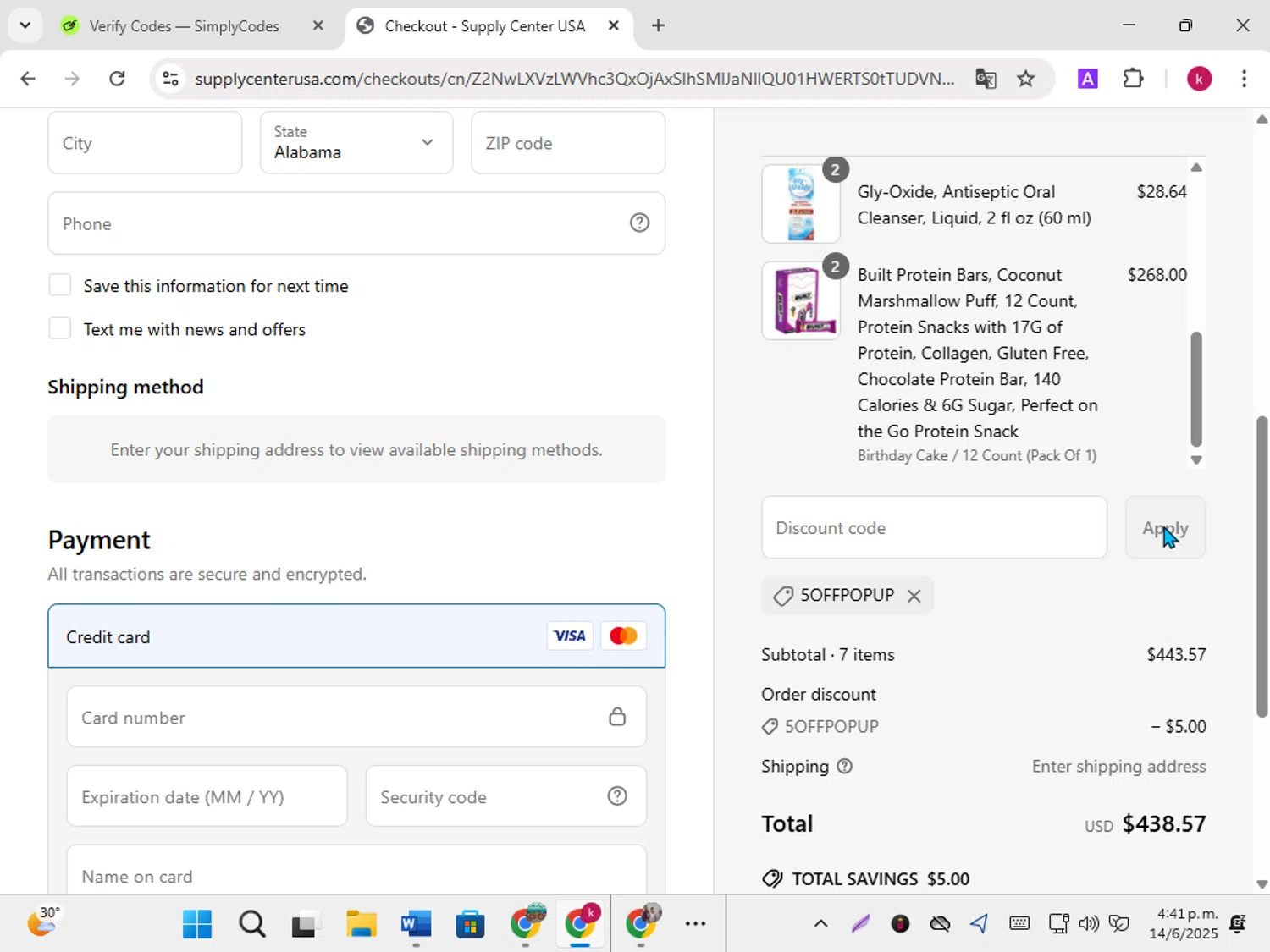Open a new browser tab
The height and width of the screenshot is (952, 1270).
tap(658, 25)
